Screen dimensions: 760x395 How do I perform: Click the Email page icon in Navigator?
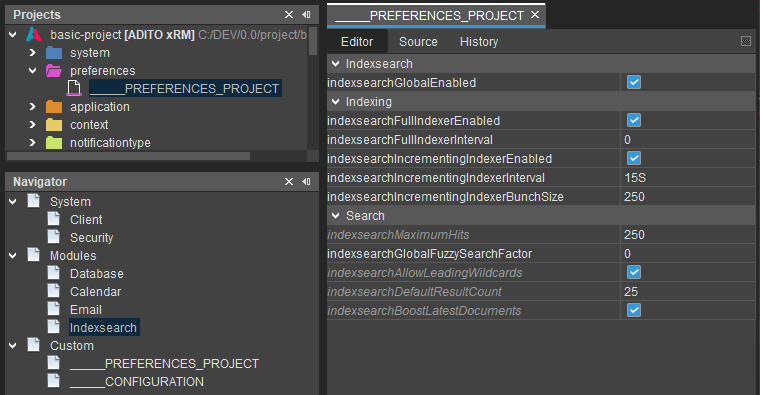pos(54,309)
